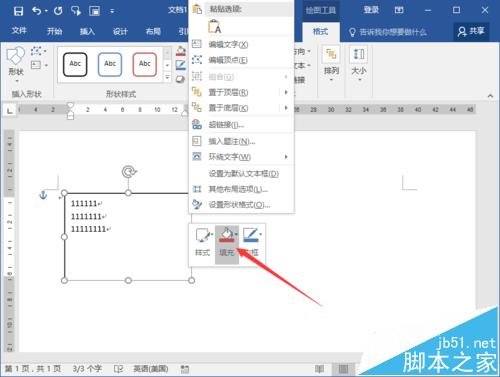Open the 排列 arrange dropdown

point(331,64)
